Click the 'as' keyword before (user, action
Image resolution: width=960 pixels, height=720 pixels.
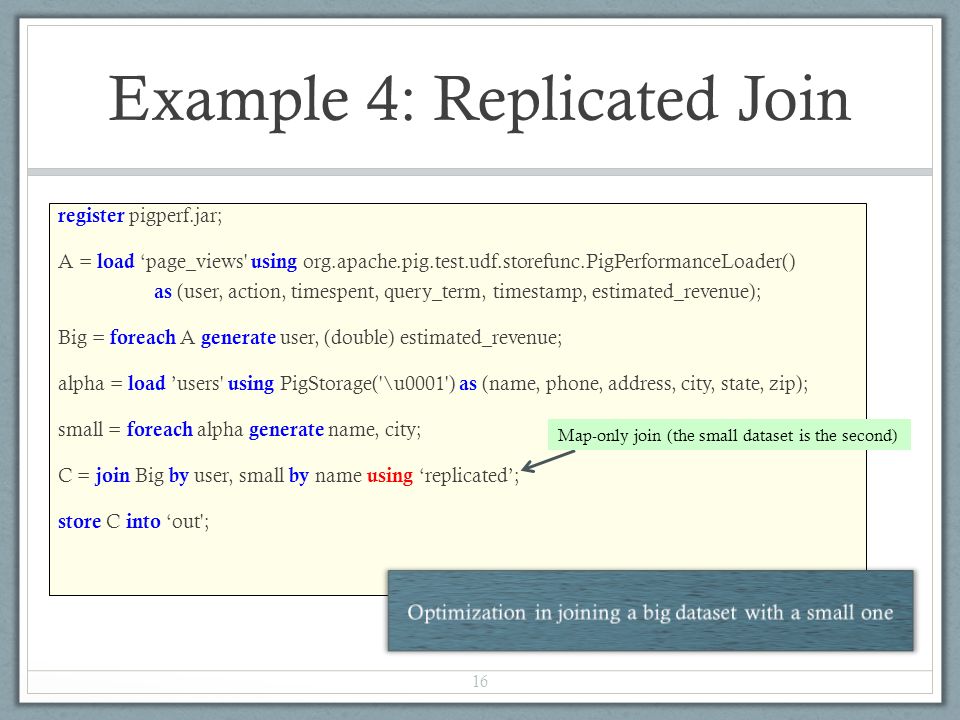(x=162, y=292)
